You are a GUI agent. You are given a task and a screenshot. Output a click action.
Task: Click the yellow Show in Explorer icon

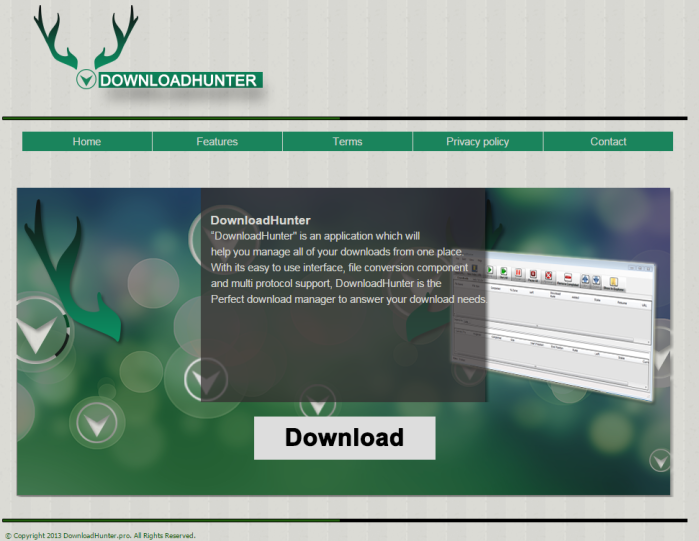click(613, 282)
